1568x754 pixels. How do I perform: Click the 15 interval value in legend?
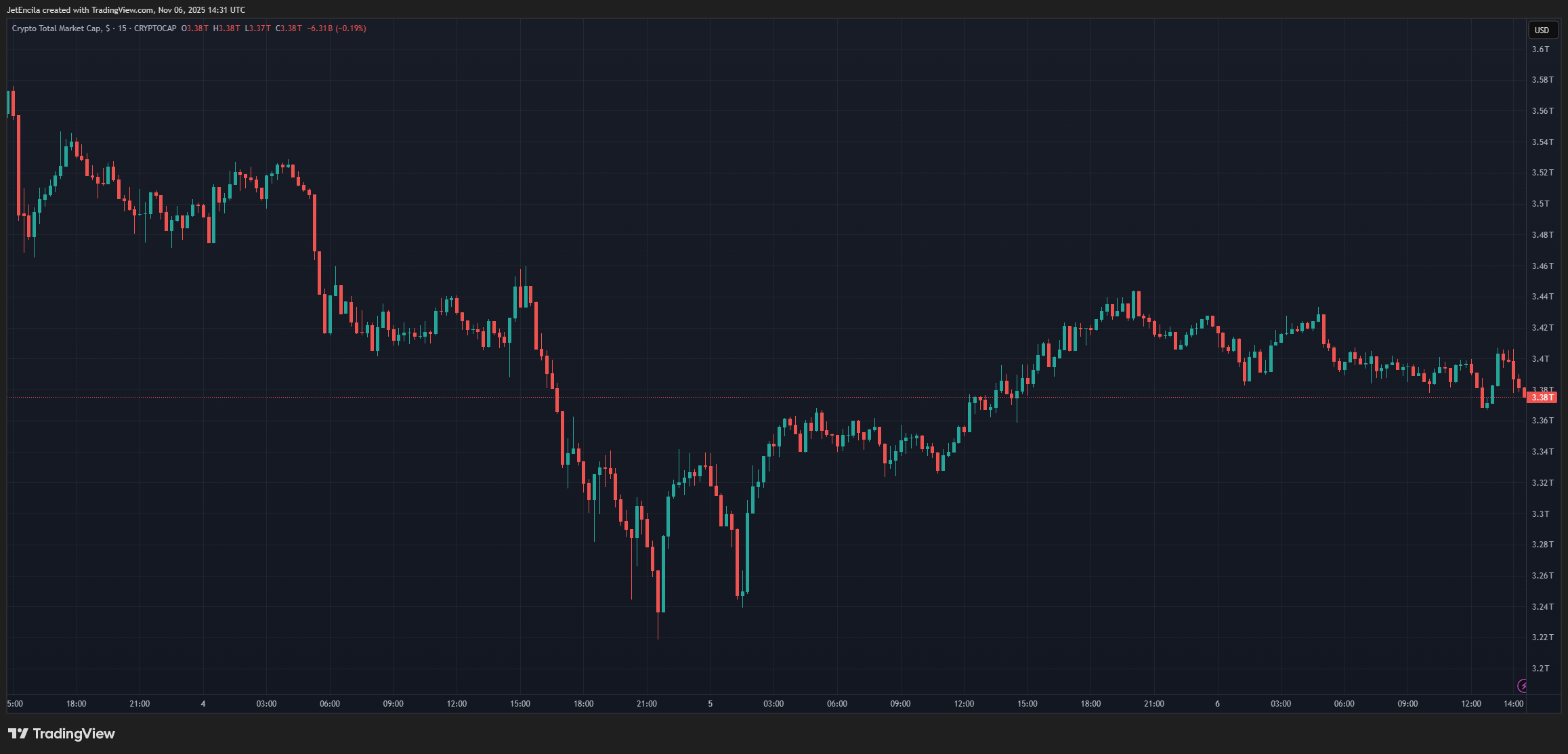coord(122,28)
